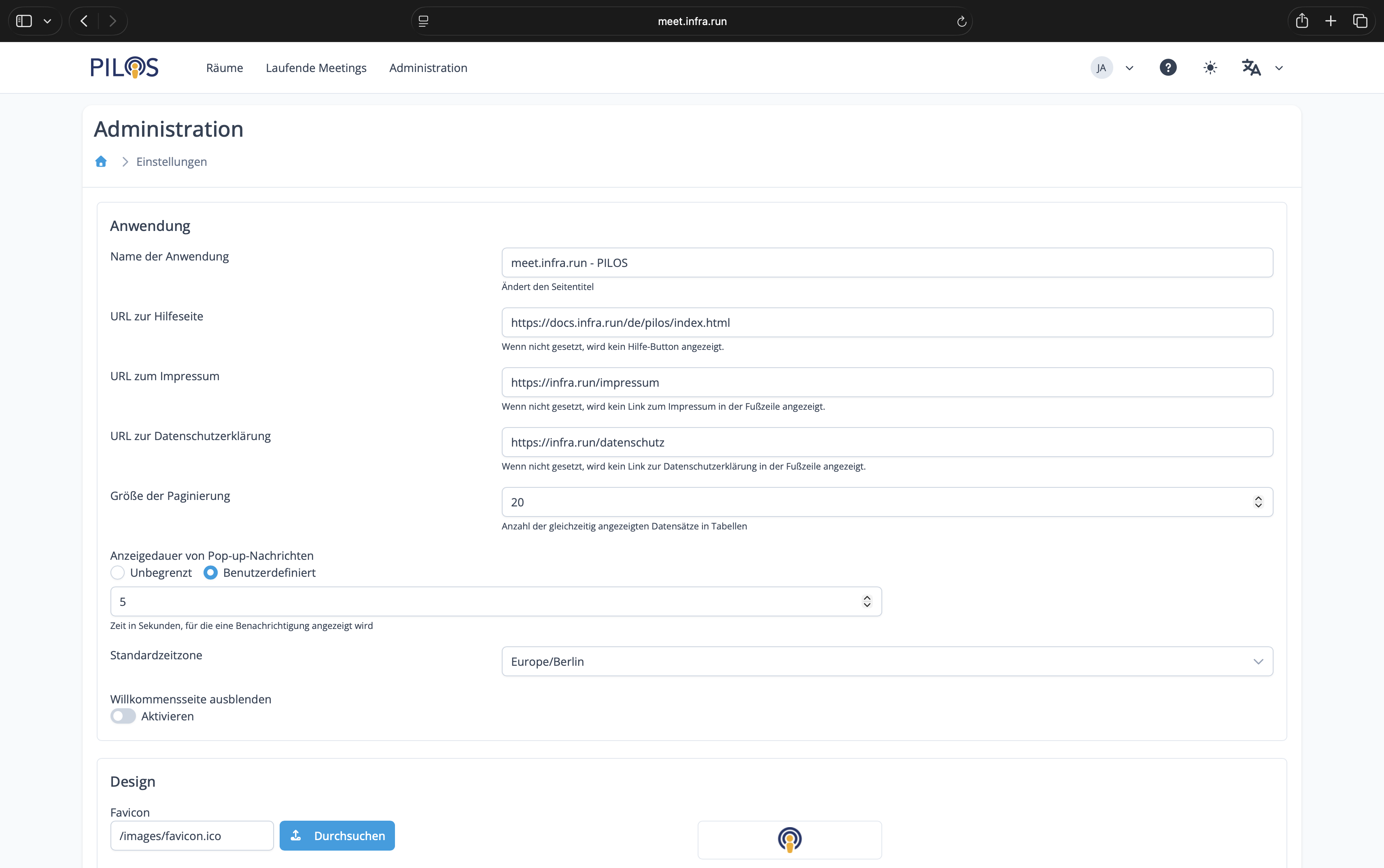The height and width of the screenshot is (868, 1384).
Task: Go to Räume in navigation
Action: click(225, 68)
